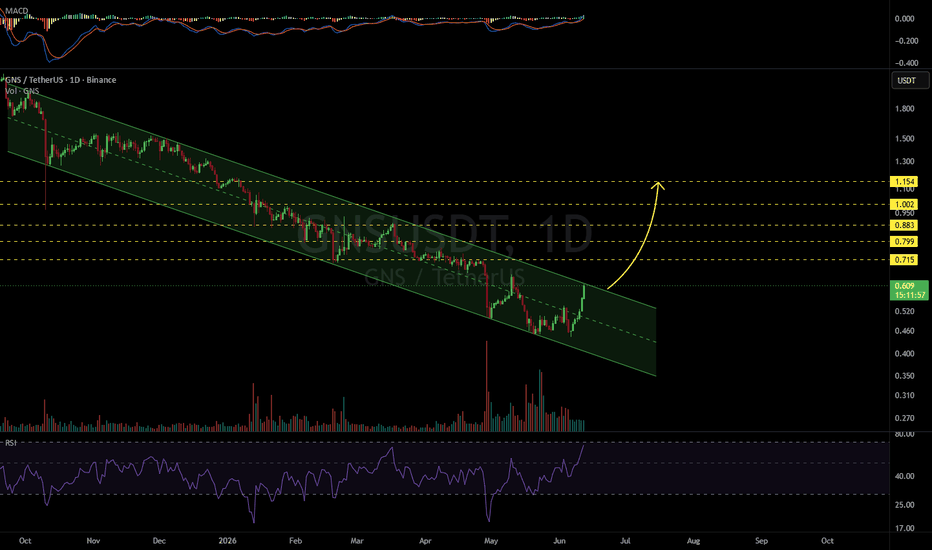This screenshot has width=932, height=550.
Task: Click the Jun date on time axis
Action: [x=559, y=540]
